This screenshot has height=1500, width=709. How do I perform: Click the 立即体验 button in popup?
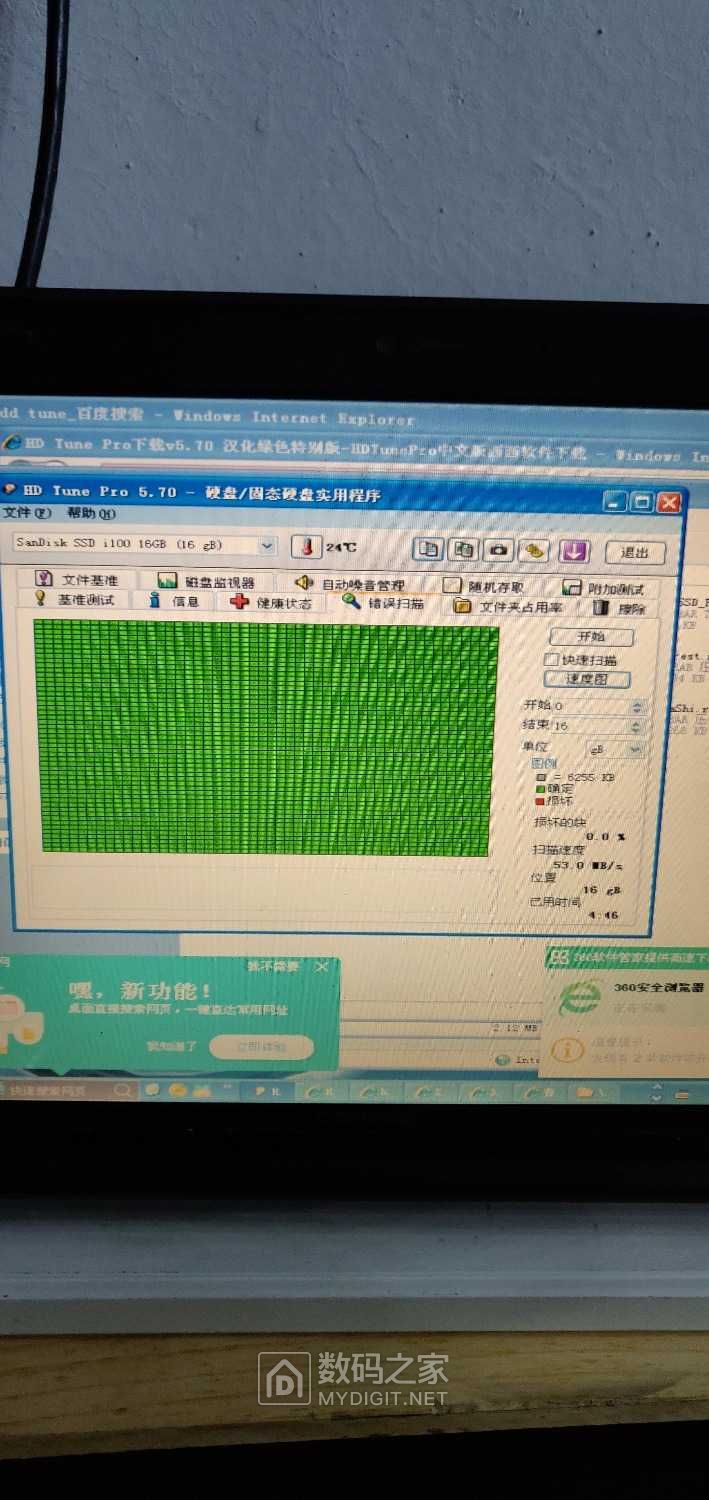261,1047
